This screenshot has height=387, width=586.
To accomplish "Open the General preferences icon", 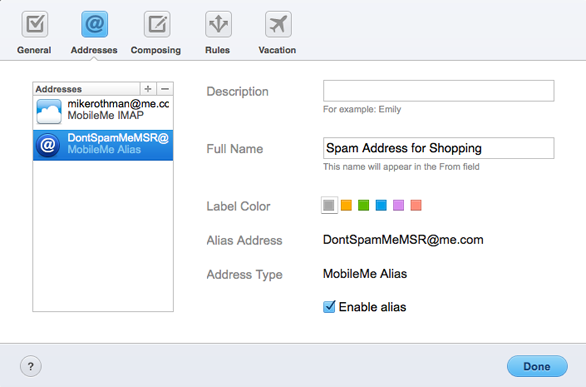I will coord(35,24).
